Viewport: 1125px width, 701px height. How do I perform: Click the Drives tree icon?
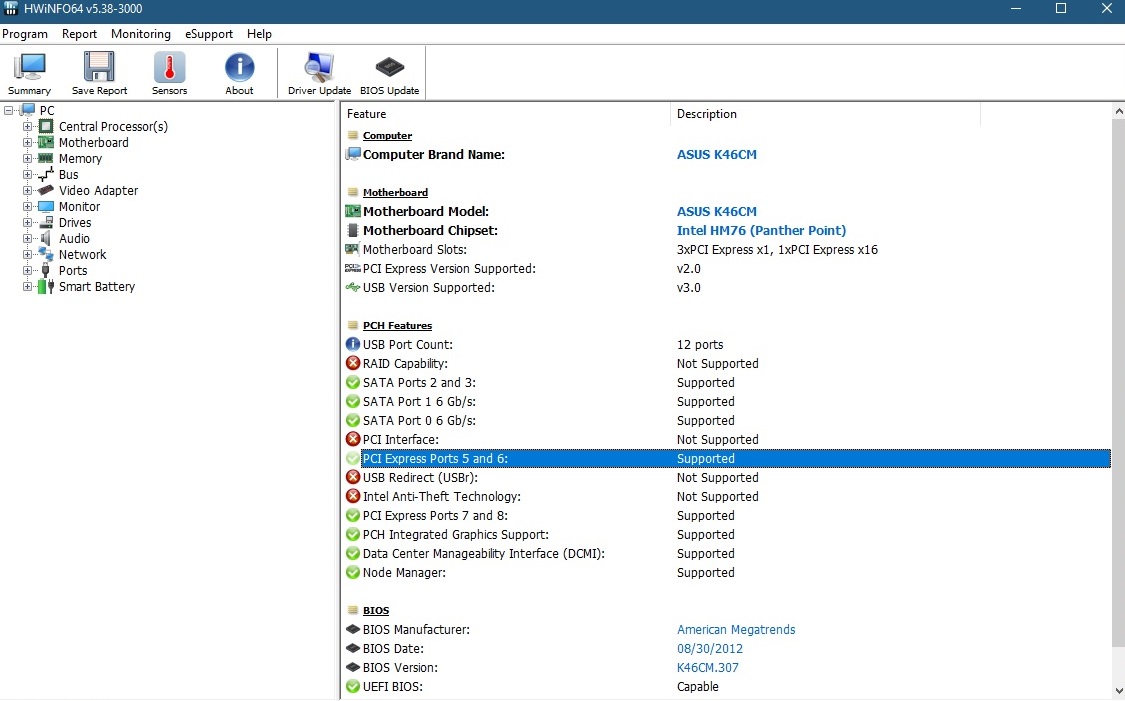click(46, 222)
